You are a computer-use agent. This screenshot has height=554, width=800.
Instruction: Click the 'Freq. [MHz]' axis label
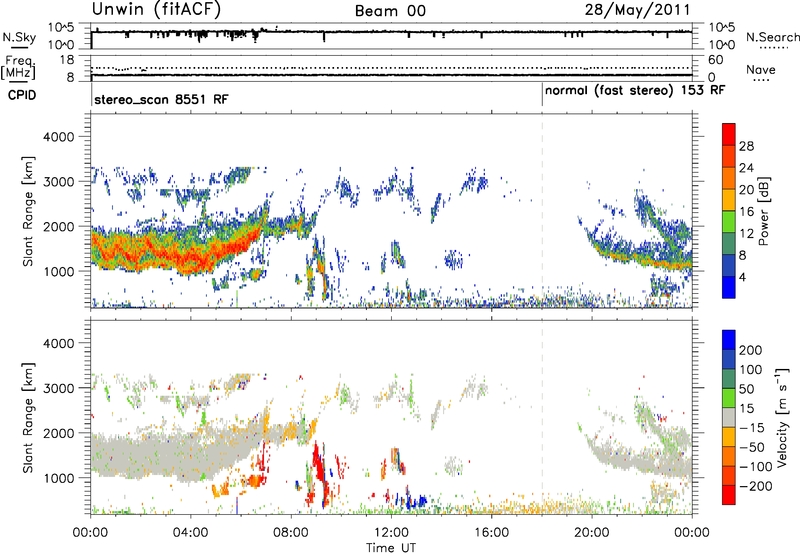[x=18, y=68]
